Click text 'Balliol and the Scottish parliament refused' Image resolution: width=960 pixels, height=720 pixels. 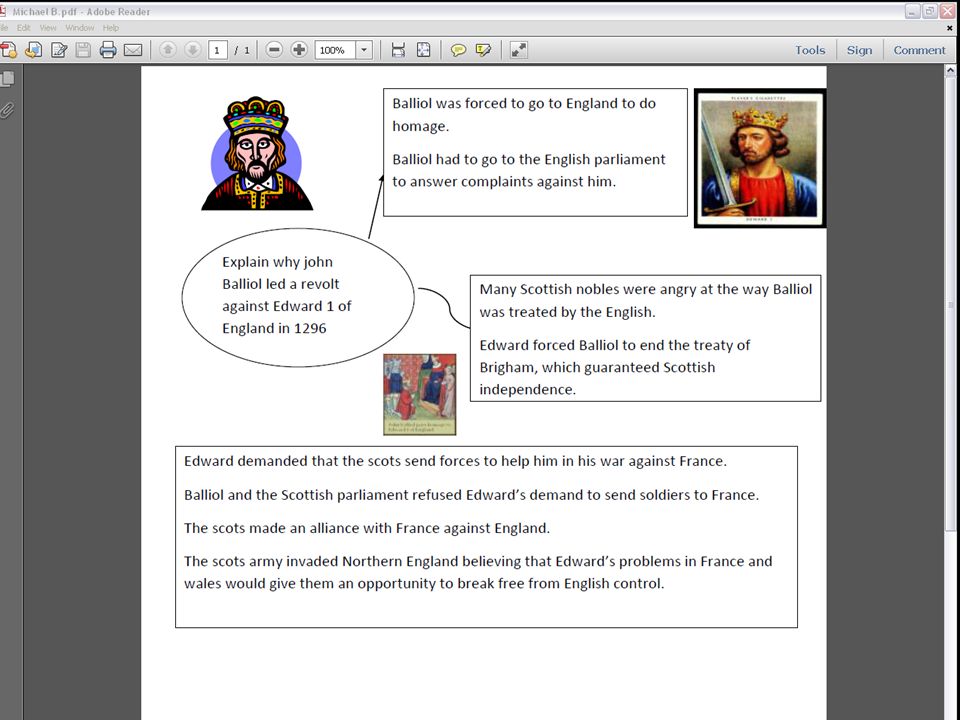[x=323, y=495]
